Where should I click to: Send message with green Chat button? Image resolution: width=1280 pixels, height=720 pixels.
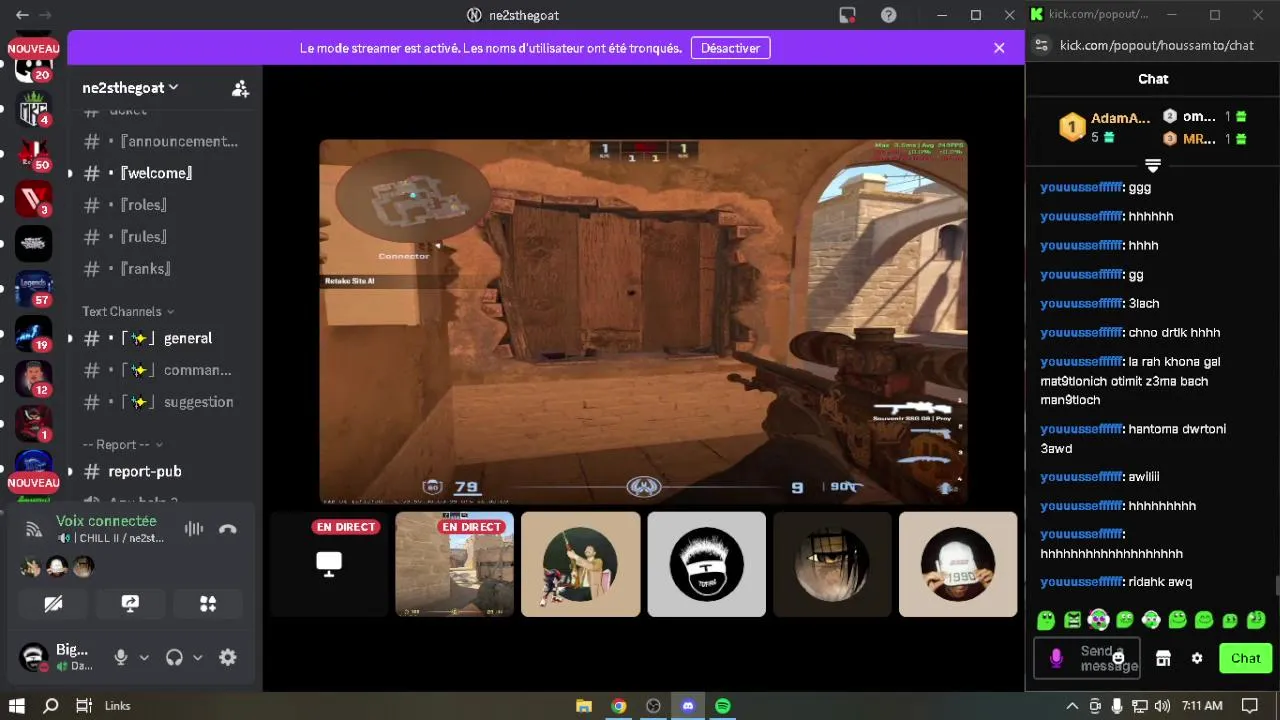pyautogui.click(x=1245, y=658)
